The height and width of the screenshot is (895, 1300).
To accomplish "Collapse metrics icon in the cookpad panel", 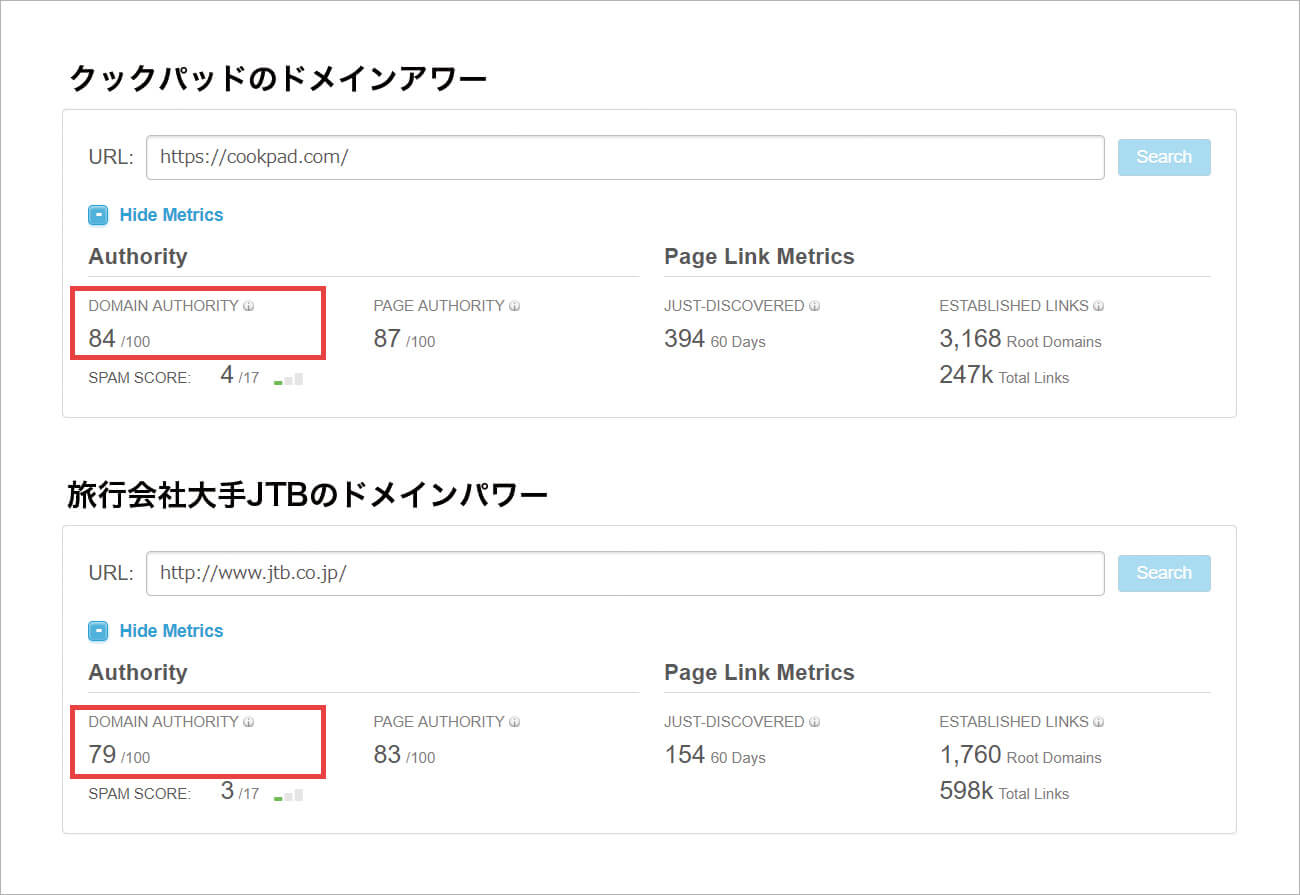I will point(98,215).
